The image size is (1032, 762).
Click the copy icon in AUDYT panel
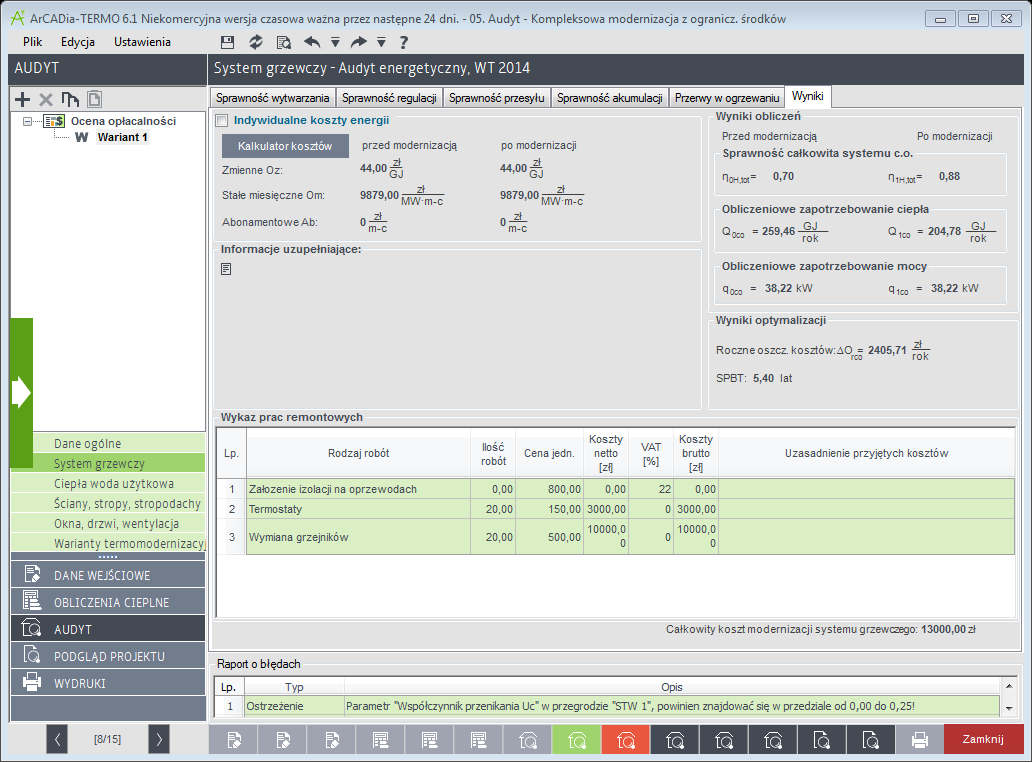70,99
